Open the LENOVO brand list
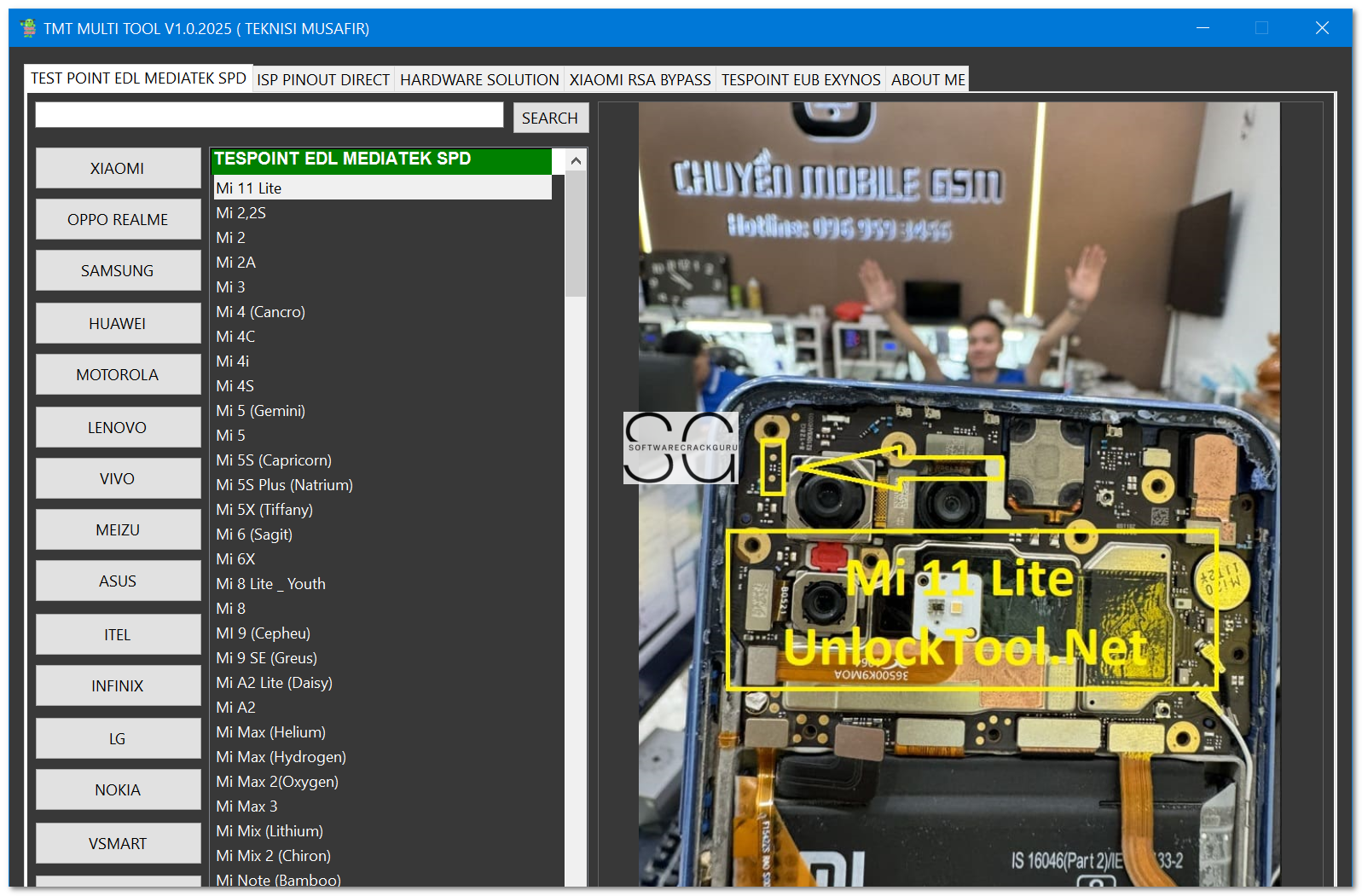Viewport: 1362px width, 896px height. [118, 427]
